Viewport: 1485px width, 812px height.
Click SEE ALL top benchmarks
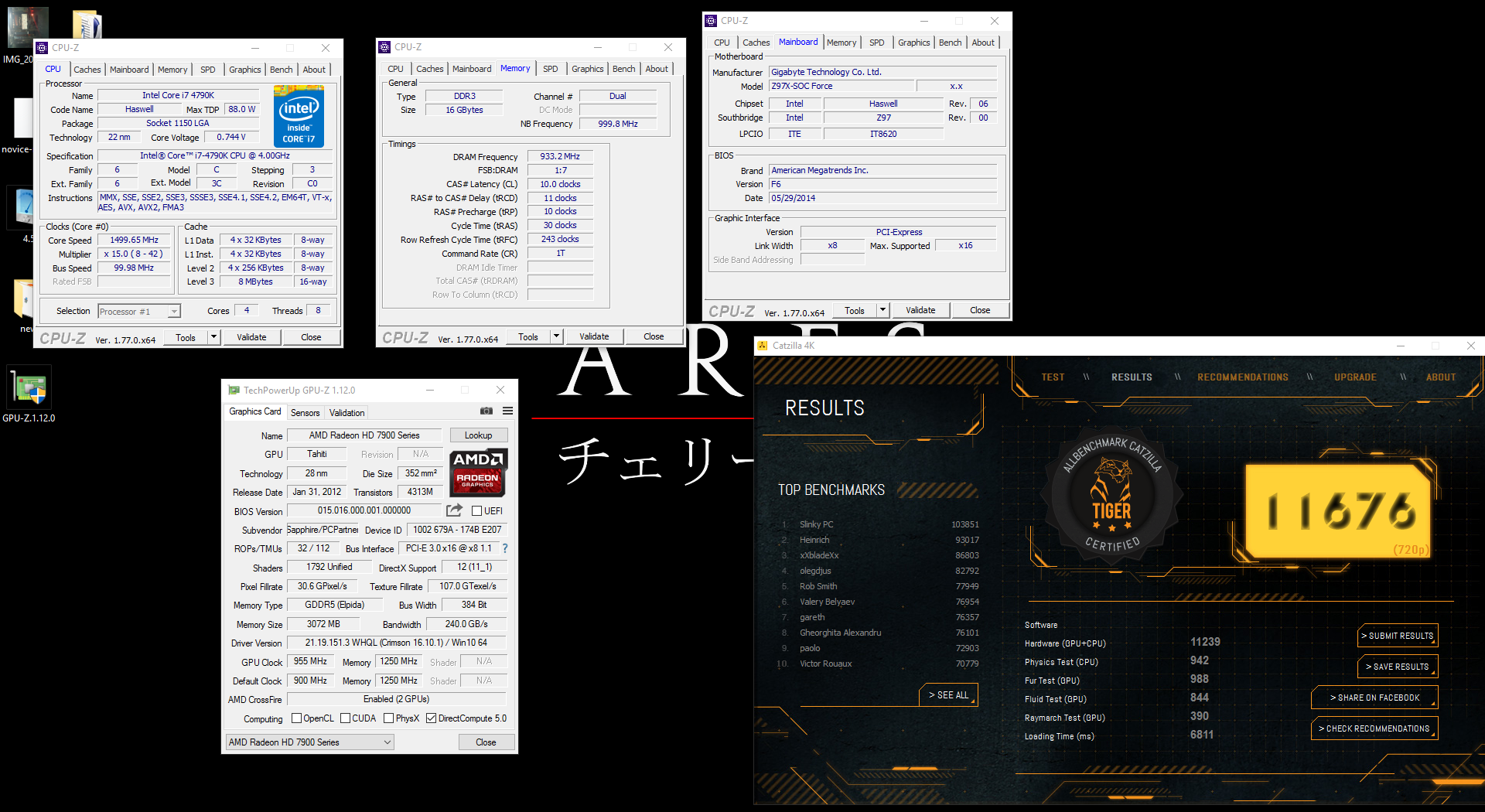tap(948, 695)
